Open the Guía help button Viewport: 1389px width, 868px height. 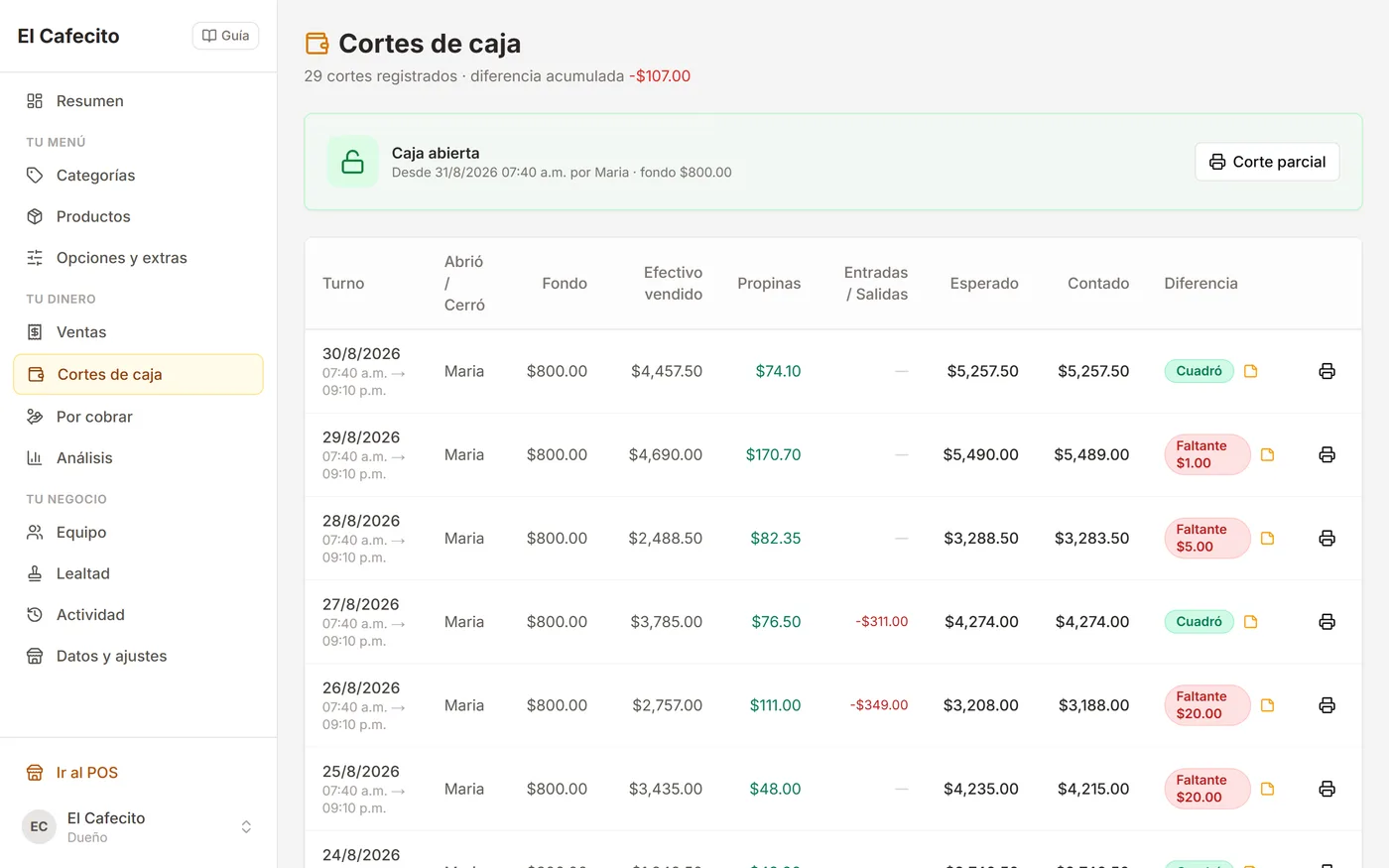click(225, 36)
